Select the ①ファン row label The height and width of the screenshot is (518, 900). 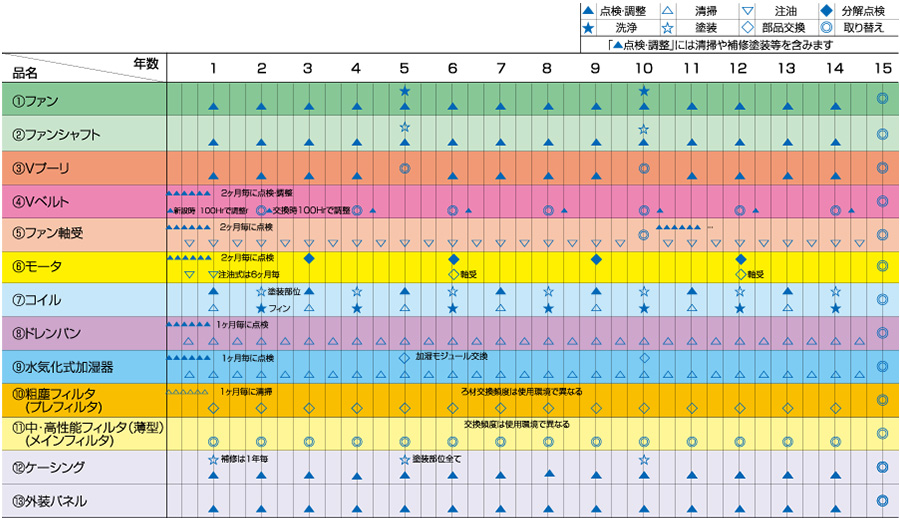pos(36,101)
